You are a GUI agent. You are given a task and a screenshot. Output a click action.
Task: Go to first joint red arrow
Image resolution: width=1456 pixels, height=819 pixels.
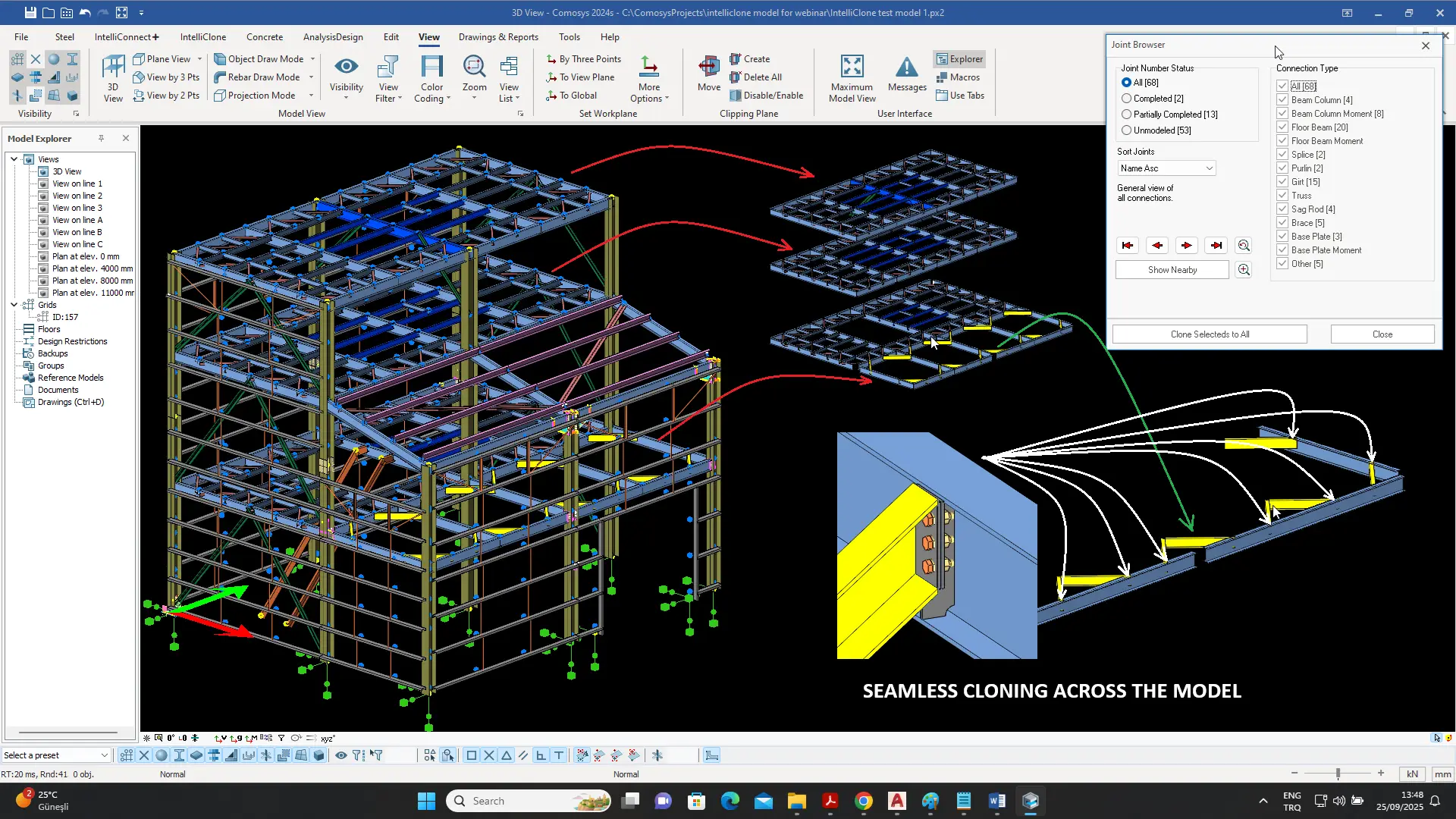pyautogui.click(x=1128, y=246)
